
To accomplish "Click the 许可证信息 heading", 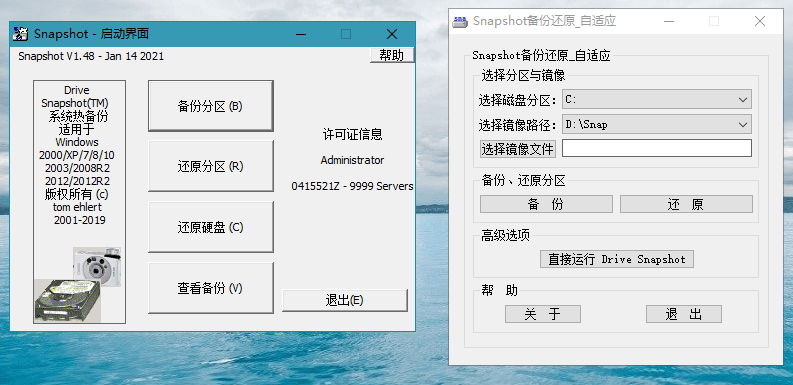I will point(353,135).
